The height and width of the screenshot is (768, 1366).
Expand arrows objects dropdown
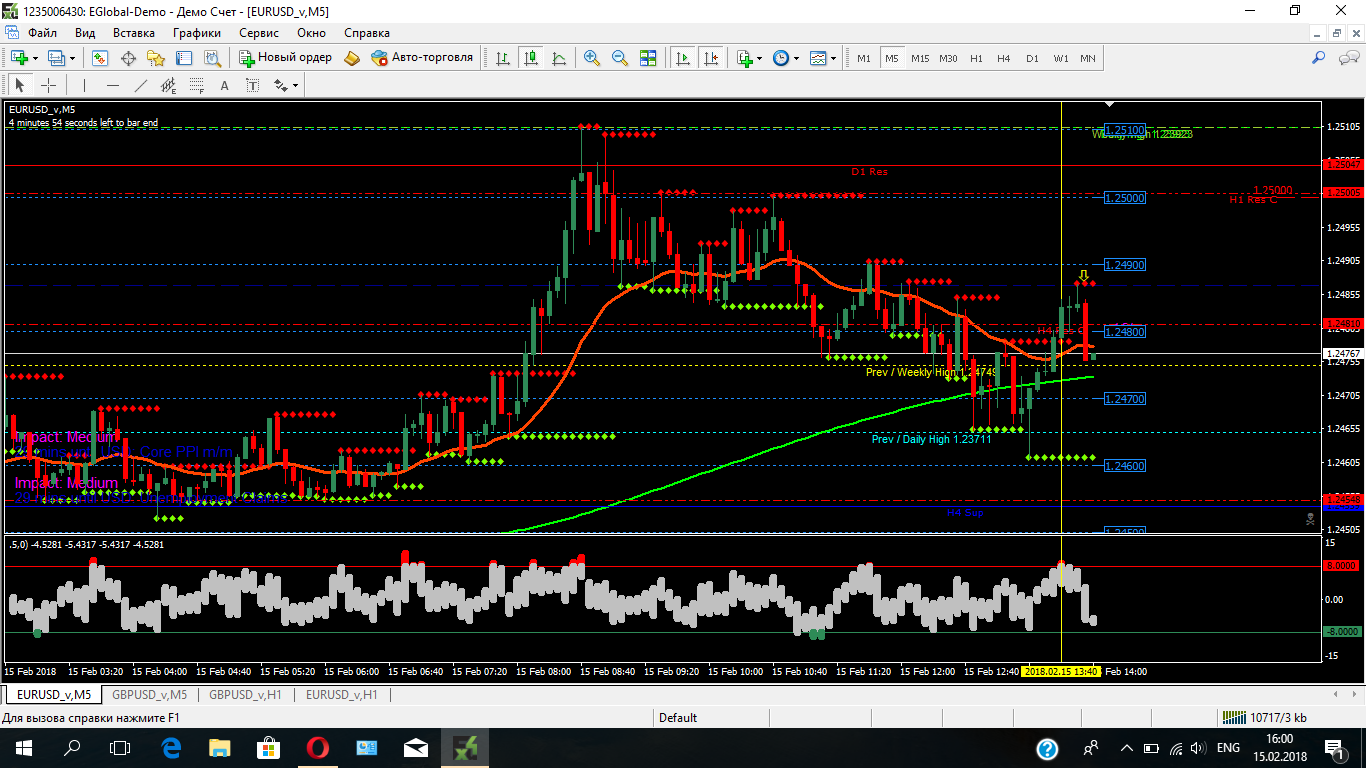pyautogui.click(x=296, y=85)
